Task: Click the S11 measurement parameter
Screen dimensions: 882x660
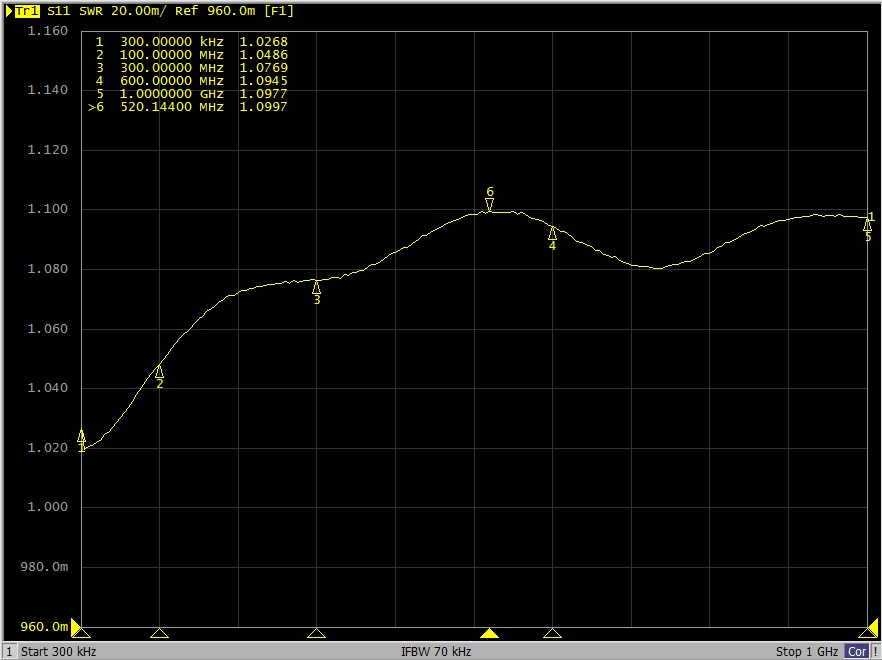Action: (59, 11)
